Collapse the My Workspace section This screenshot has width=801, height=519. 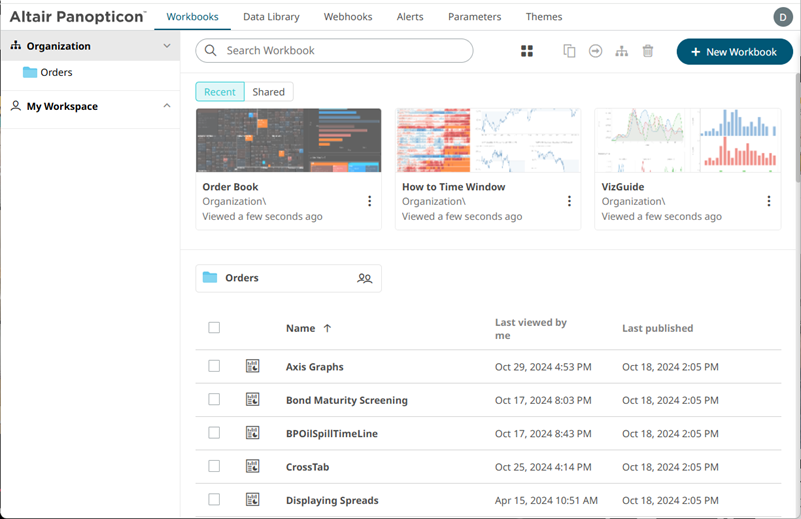166,106
